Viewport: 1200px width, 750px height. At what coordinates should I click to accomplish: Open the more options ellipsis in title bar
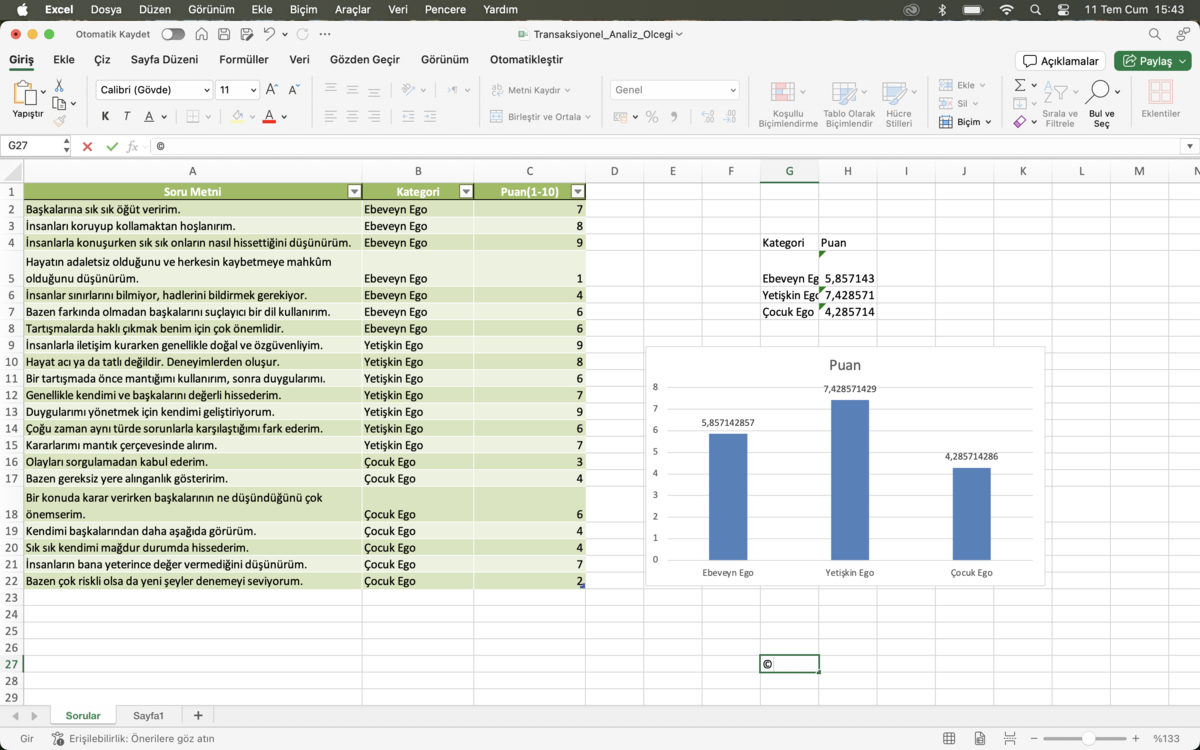coord(325,34)
